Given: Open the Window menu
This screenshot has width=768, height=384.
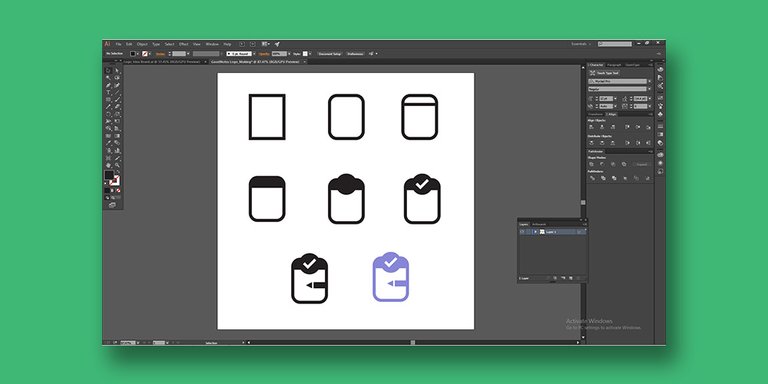Looking at the screenshot, I should 213,44.
